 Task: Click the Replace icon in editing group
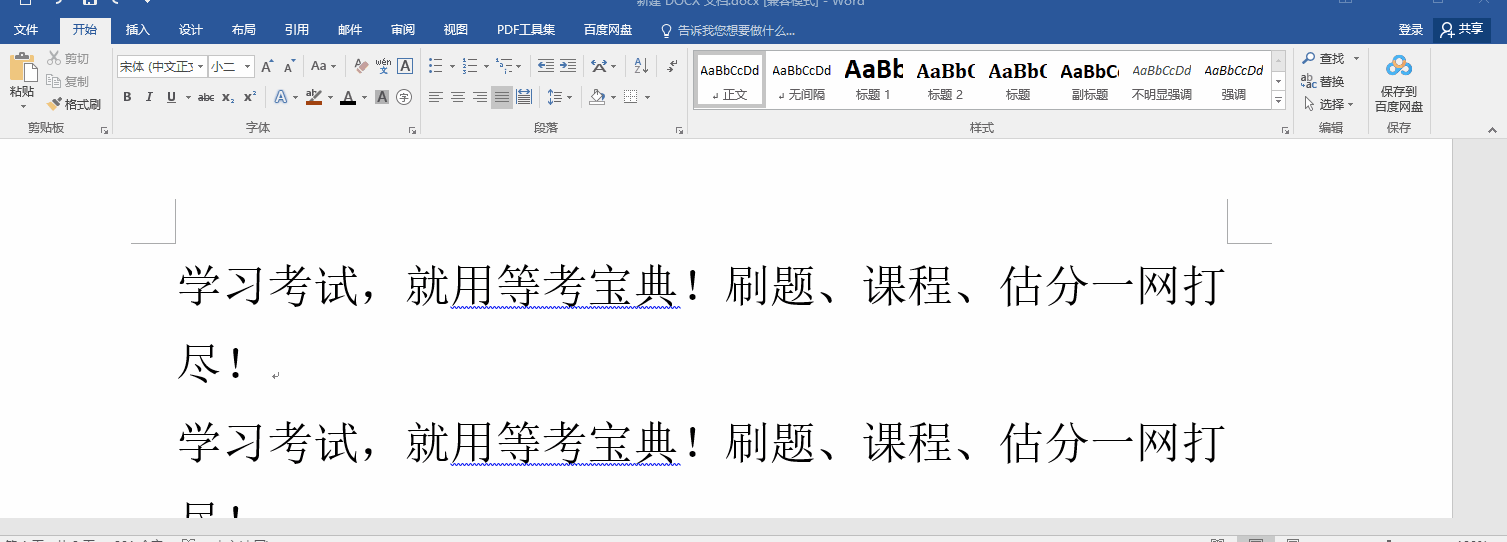pyautogui.click(x=1309, y=82)
